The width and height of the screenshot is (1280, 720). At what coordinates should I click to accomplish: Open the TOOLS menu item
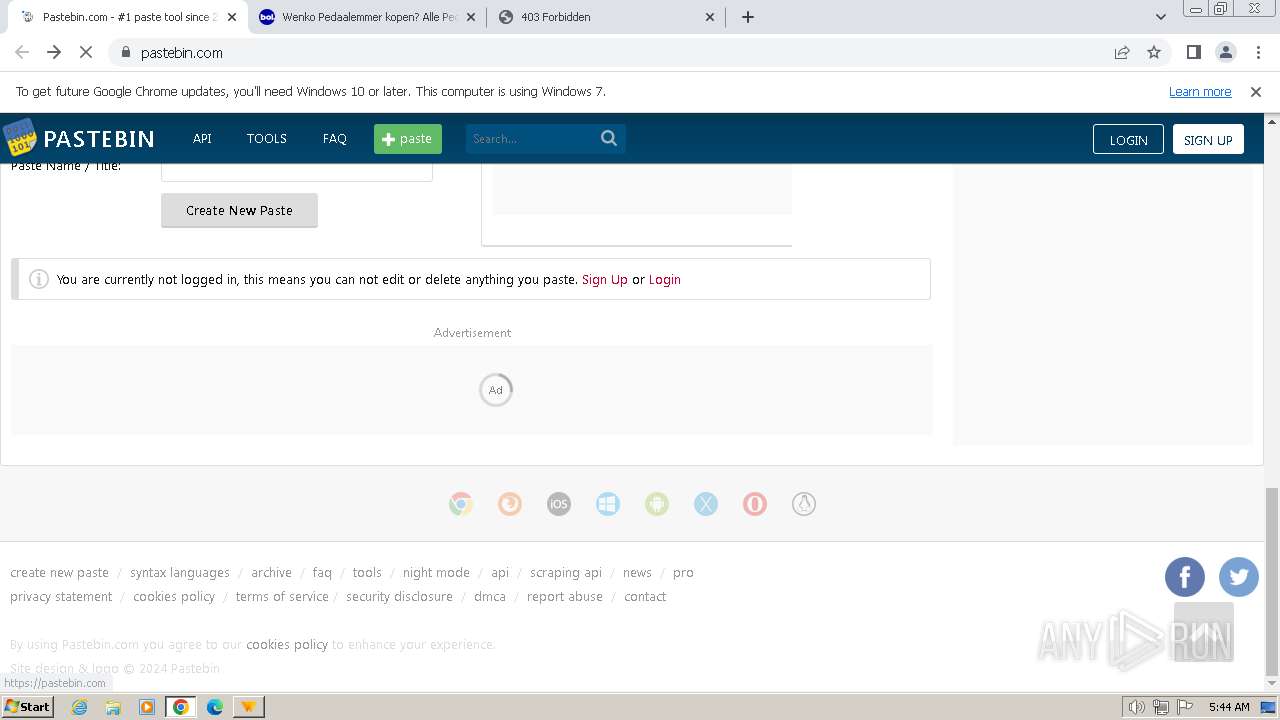pos(267,138)
